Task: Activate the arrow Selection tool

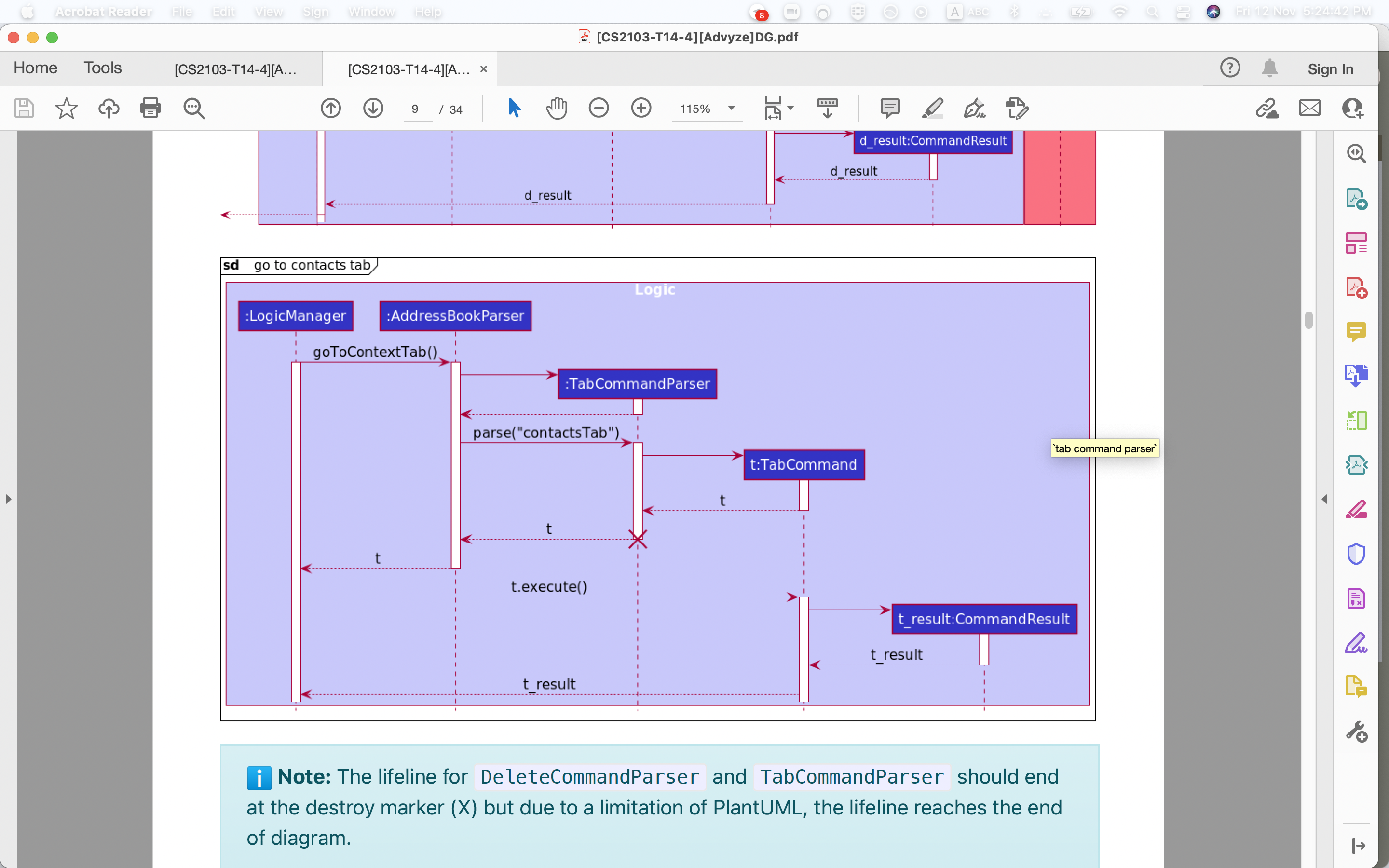Action: 514,108
